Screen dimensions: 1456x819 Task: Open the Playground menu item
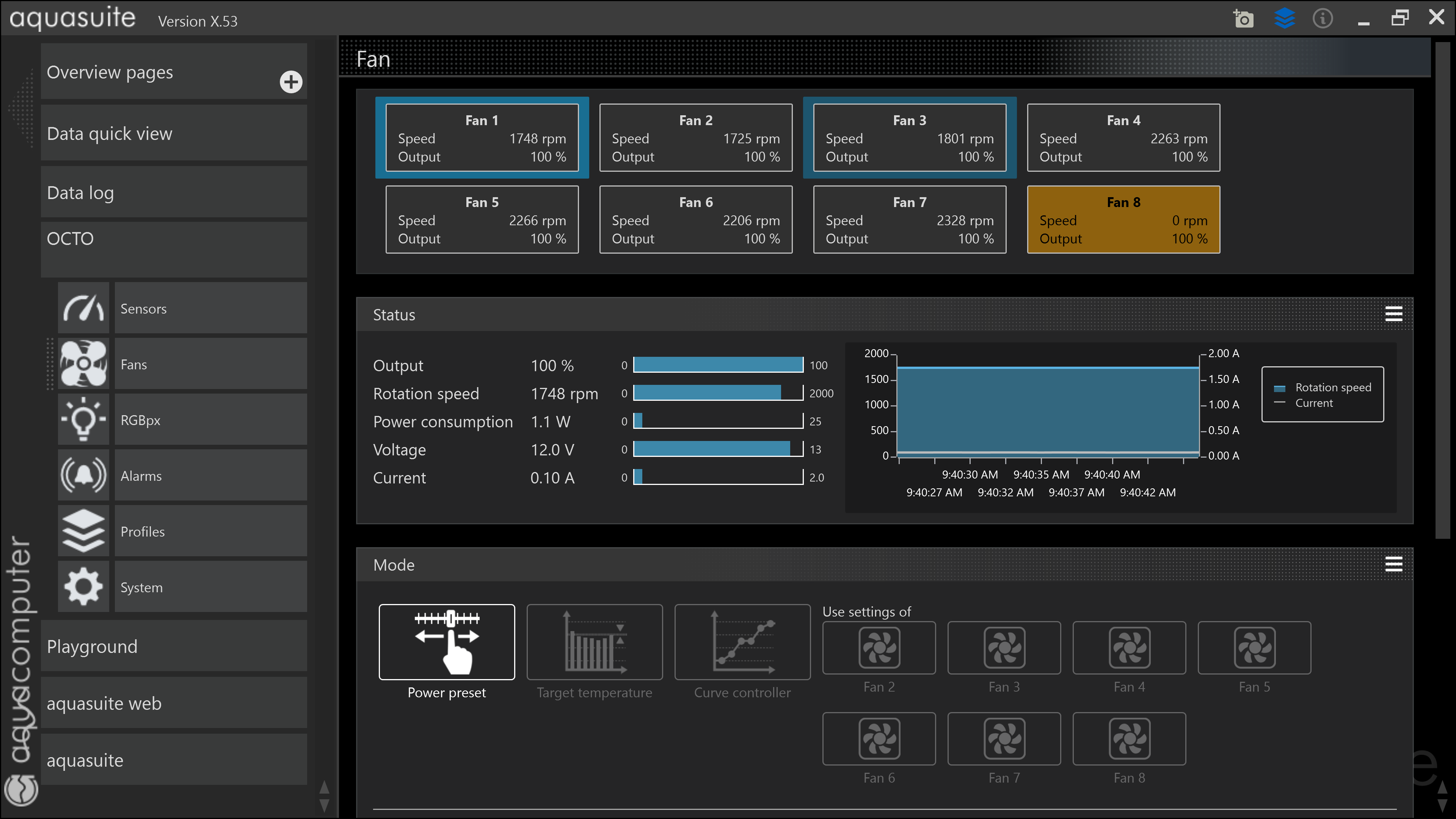coord(174,646)
